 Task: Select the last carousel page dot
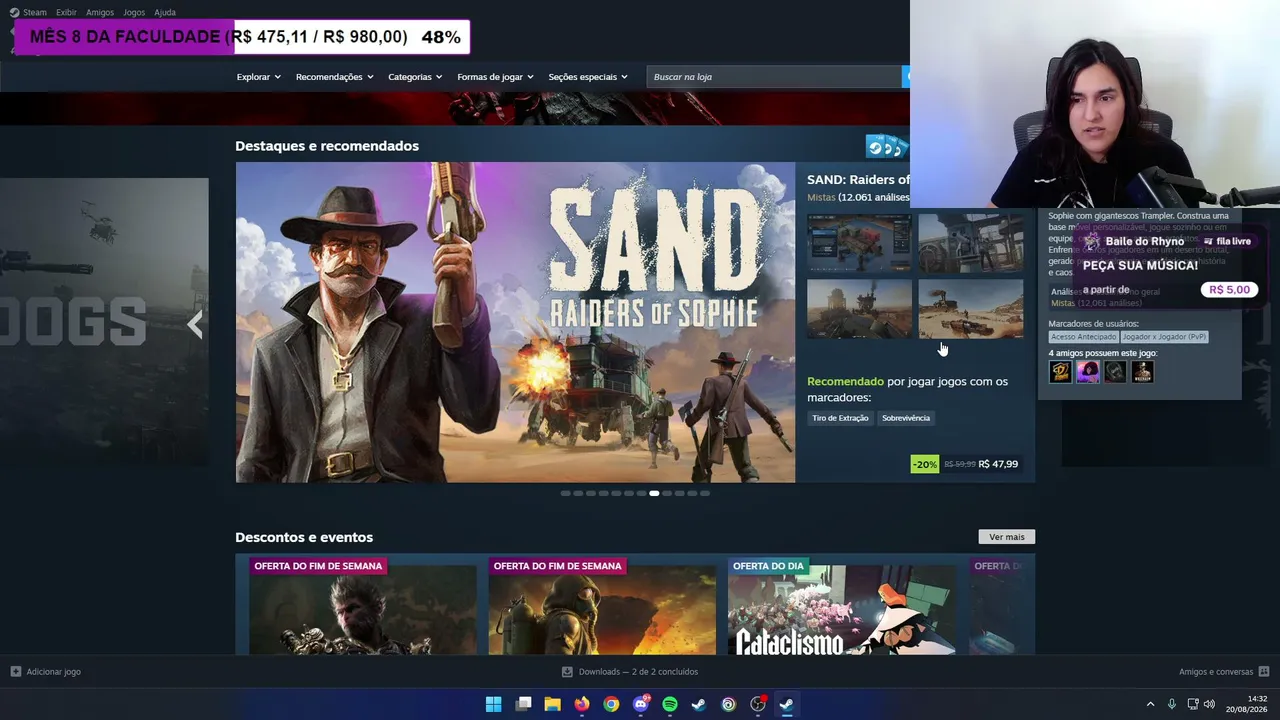pos(705,493)
